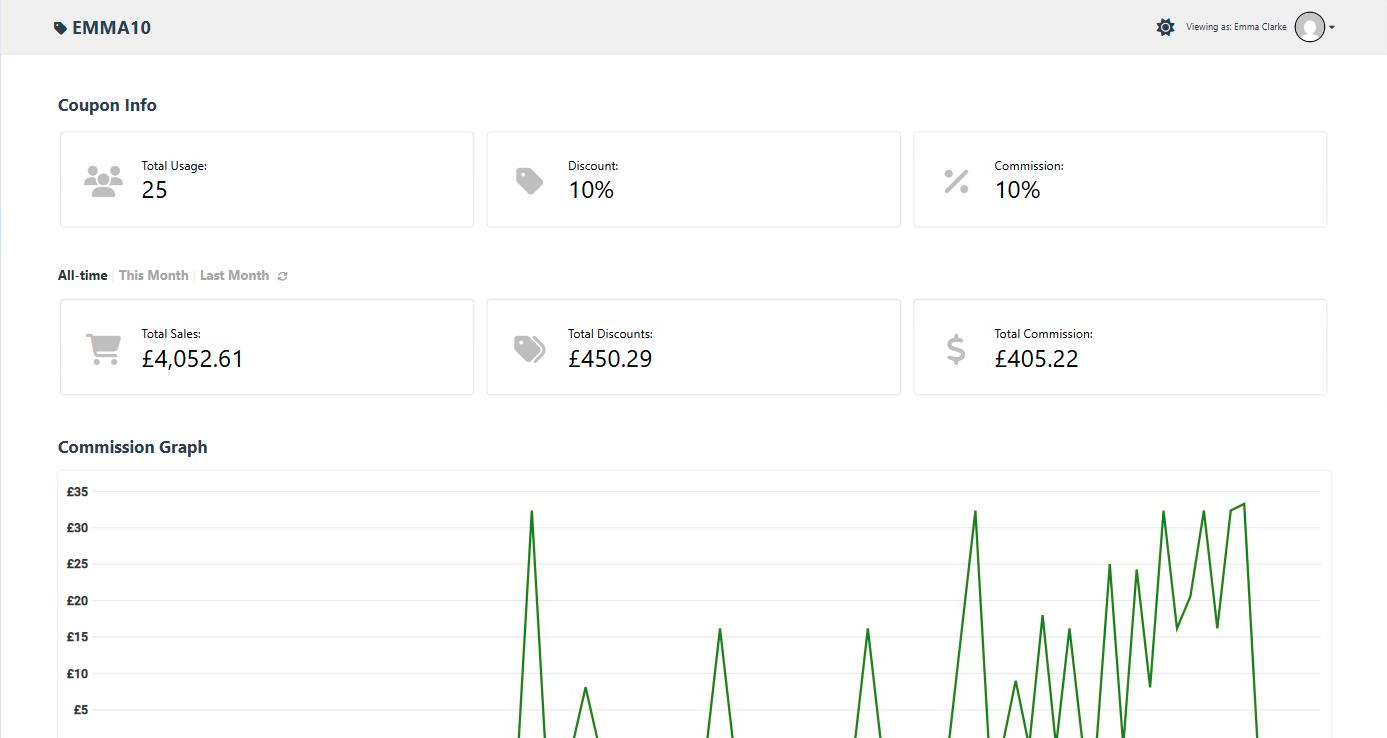Click the Discount tag icon

coord(529,180)
